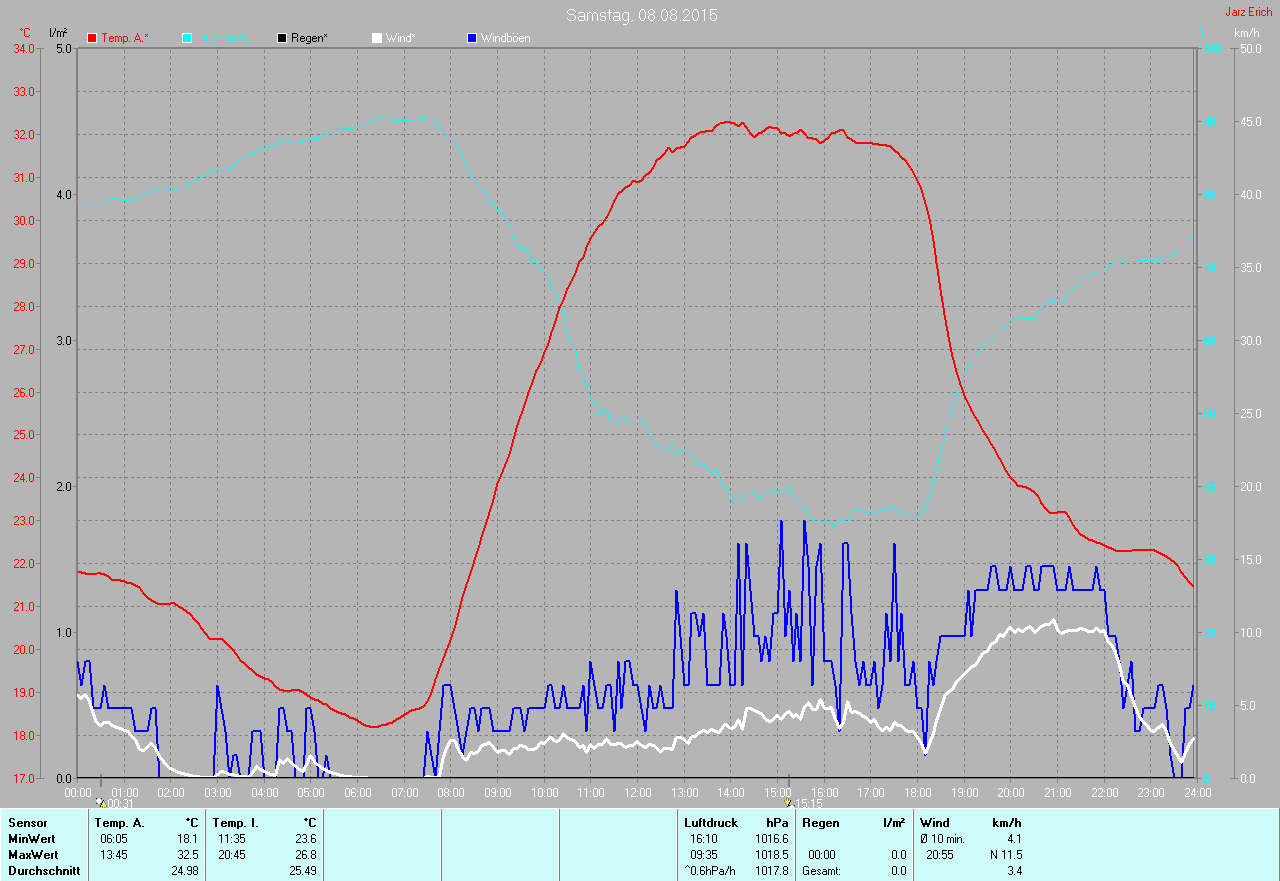
Task: Click the 18:00 label on the time axis
Action: coord(917,793)
